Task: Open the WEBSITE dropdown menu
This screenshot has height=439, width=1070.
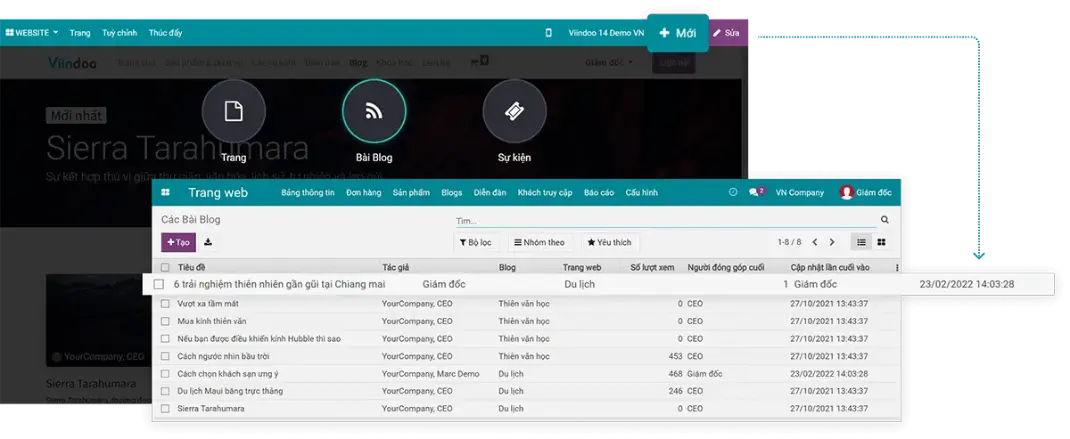Action: click(32, 33)
